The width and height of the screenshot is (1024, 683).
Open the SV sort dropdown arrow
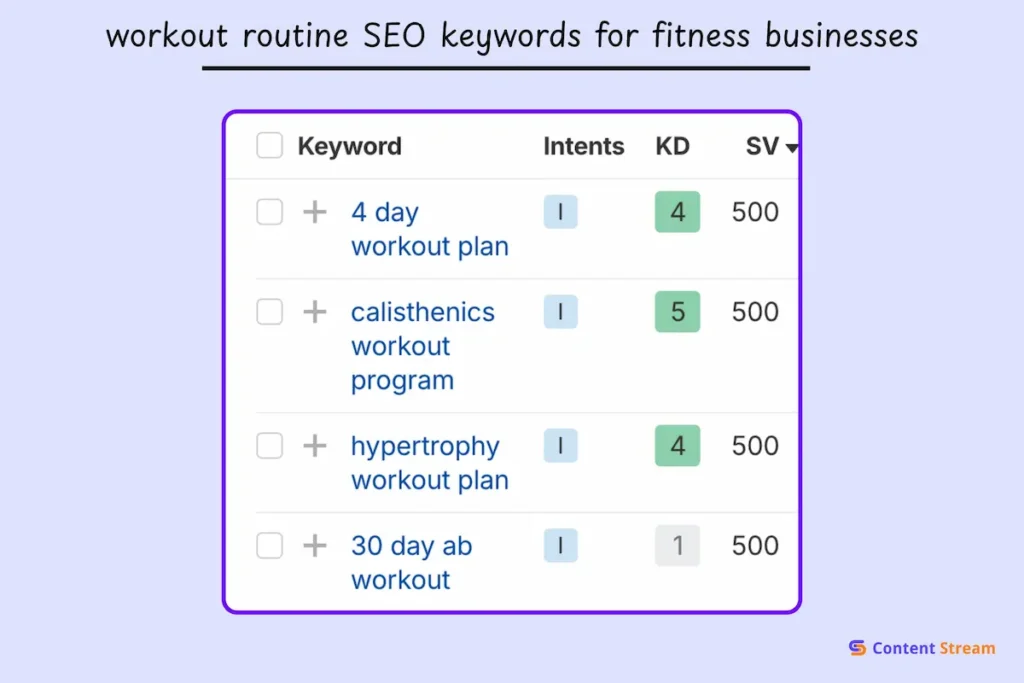coord(792,147)
